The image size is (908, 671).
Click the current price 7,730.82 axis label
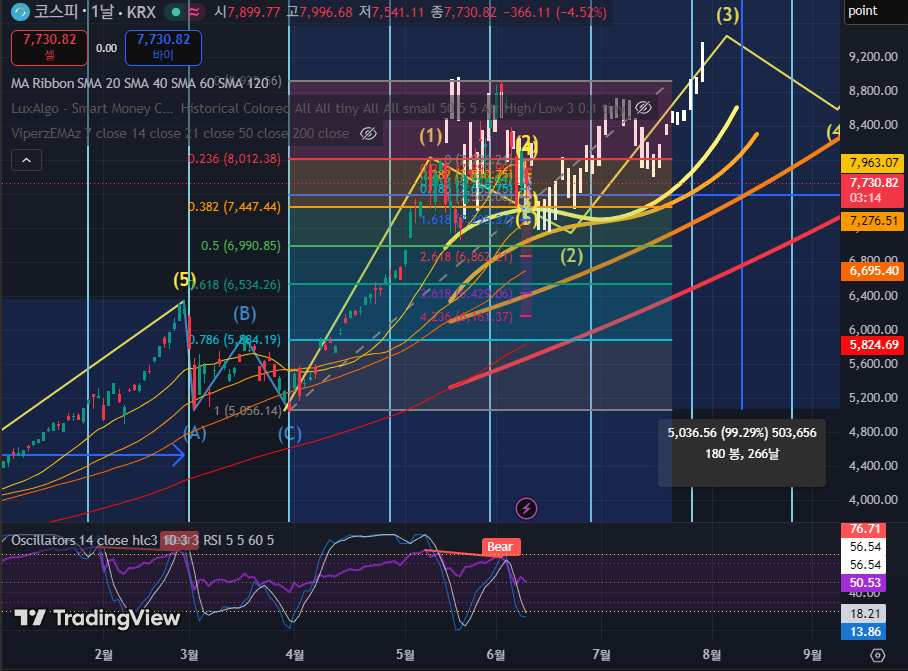(x=874, y=190)
